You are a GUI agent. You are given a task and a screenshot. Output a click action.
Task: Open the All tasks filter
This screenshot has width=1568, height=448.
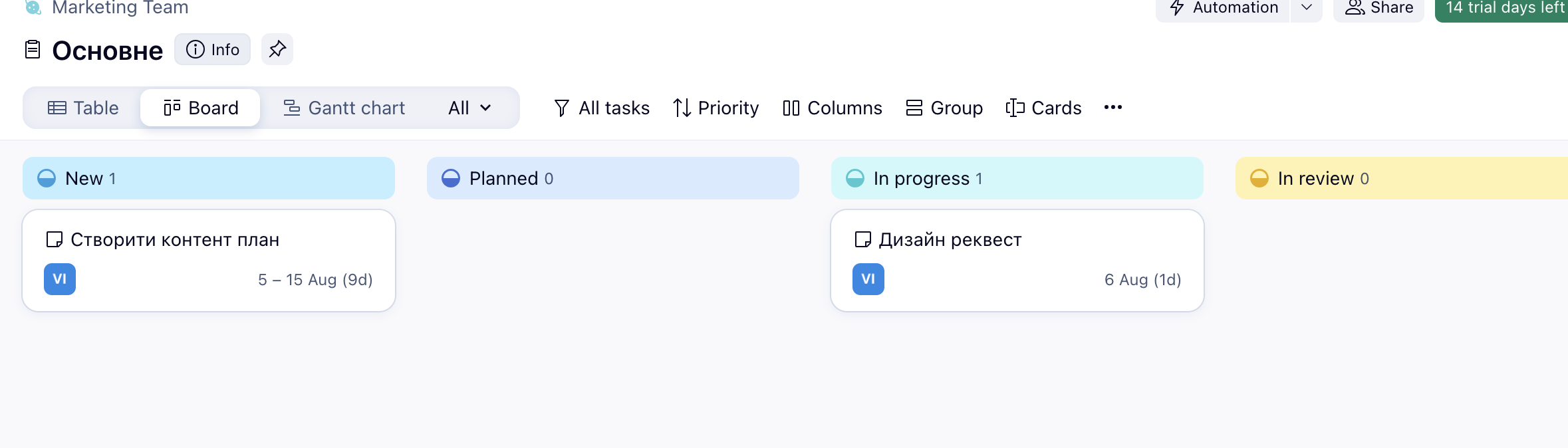click(x=602, y=108)
